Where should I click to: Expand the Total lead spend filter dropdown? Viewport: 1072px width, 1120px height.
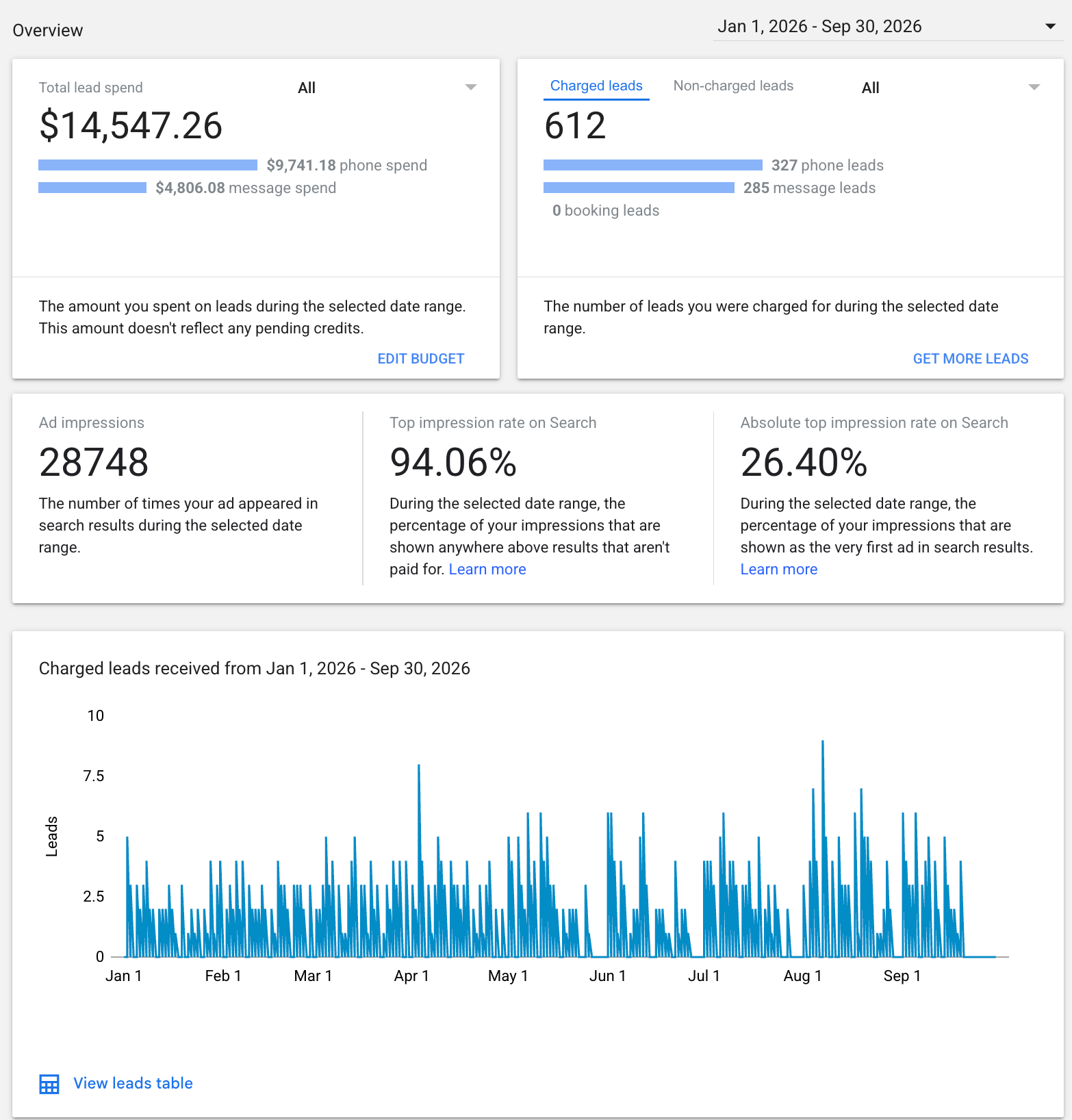[387, 88]
